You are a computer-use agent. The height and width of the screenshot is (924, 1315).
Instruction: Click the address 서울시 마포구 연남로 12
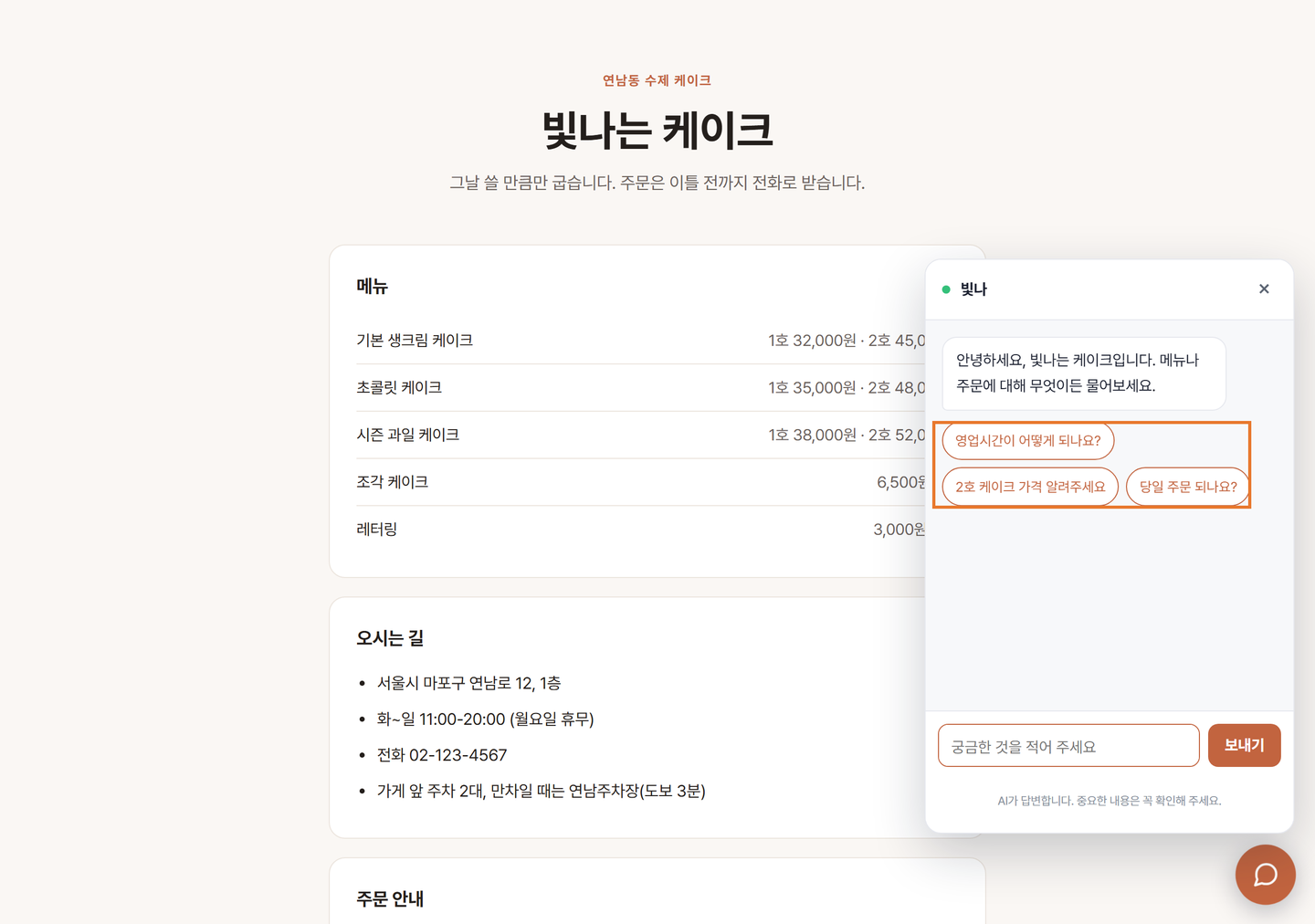tap(468, 683)
